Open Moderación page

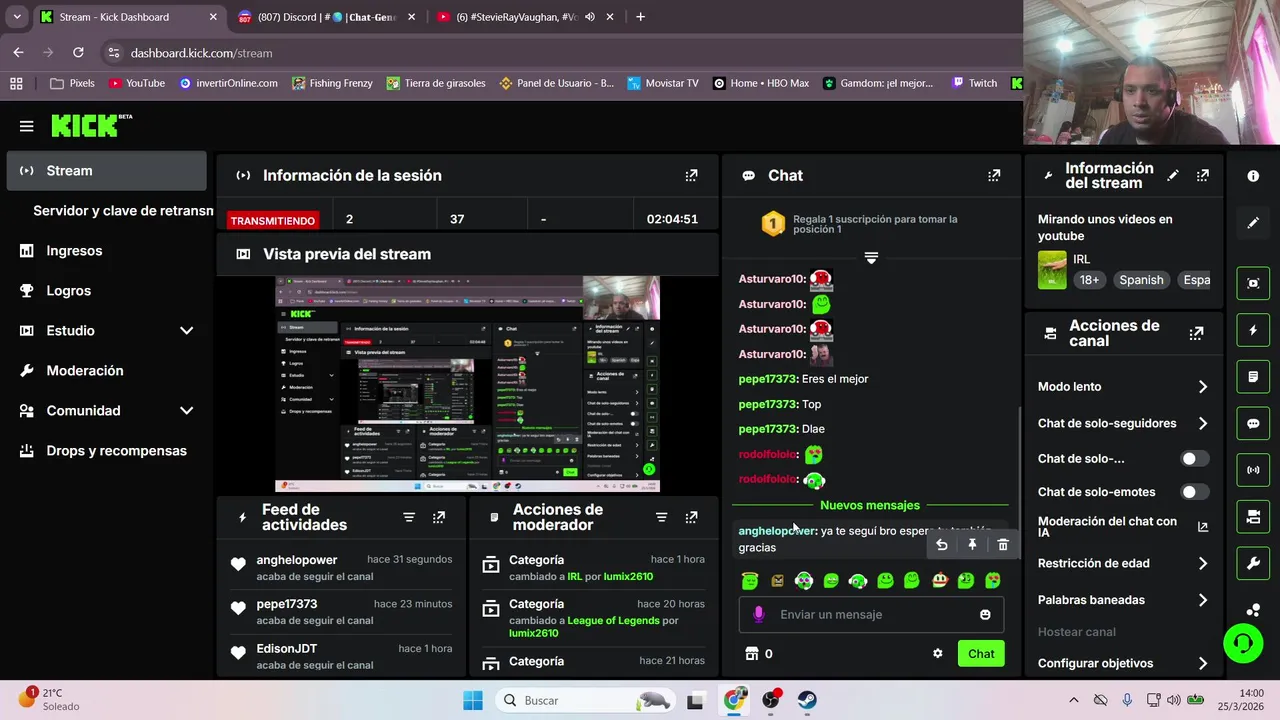(106, 371)
